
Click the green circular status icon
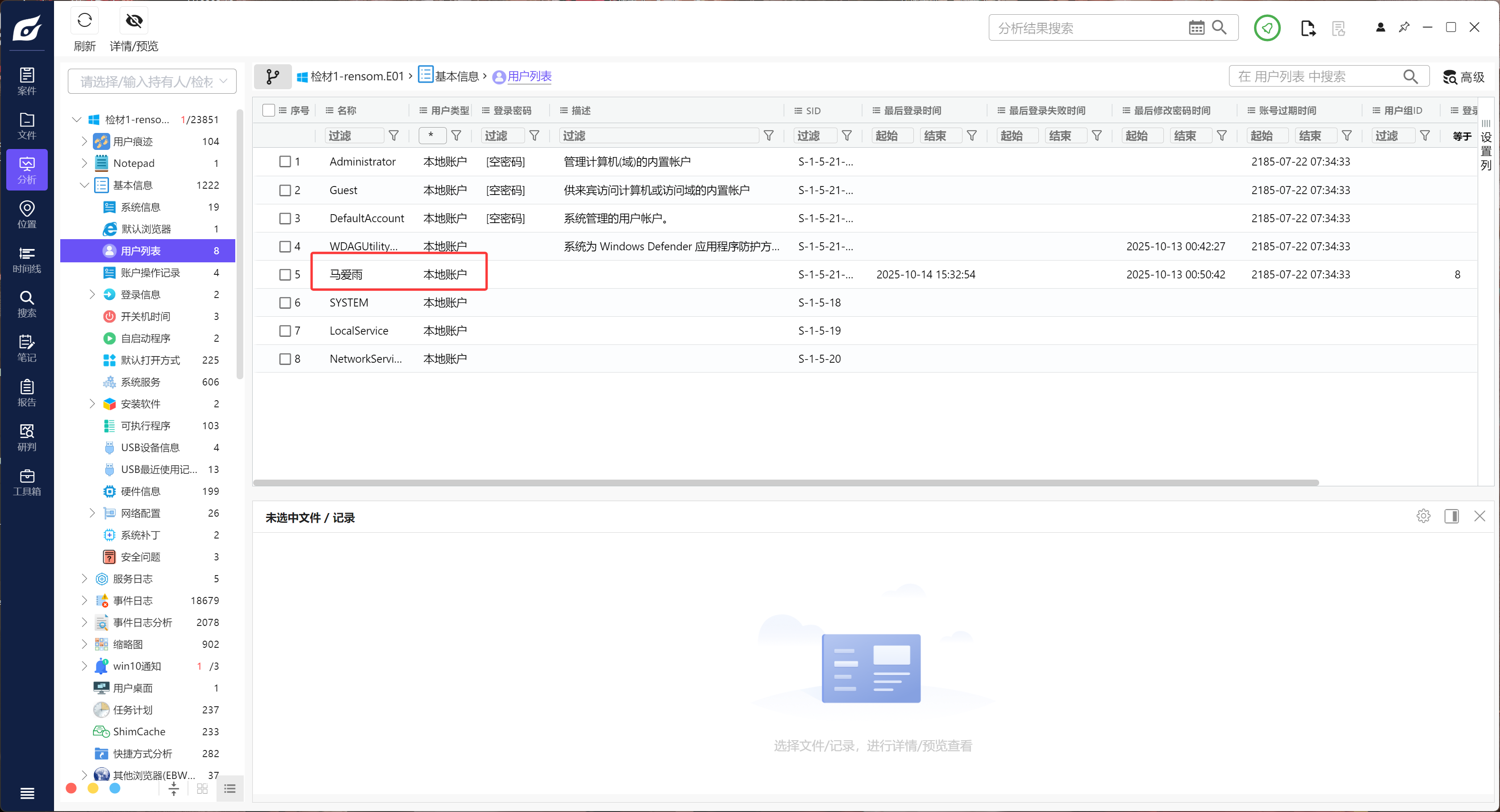[1267, 27]
